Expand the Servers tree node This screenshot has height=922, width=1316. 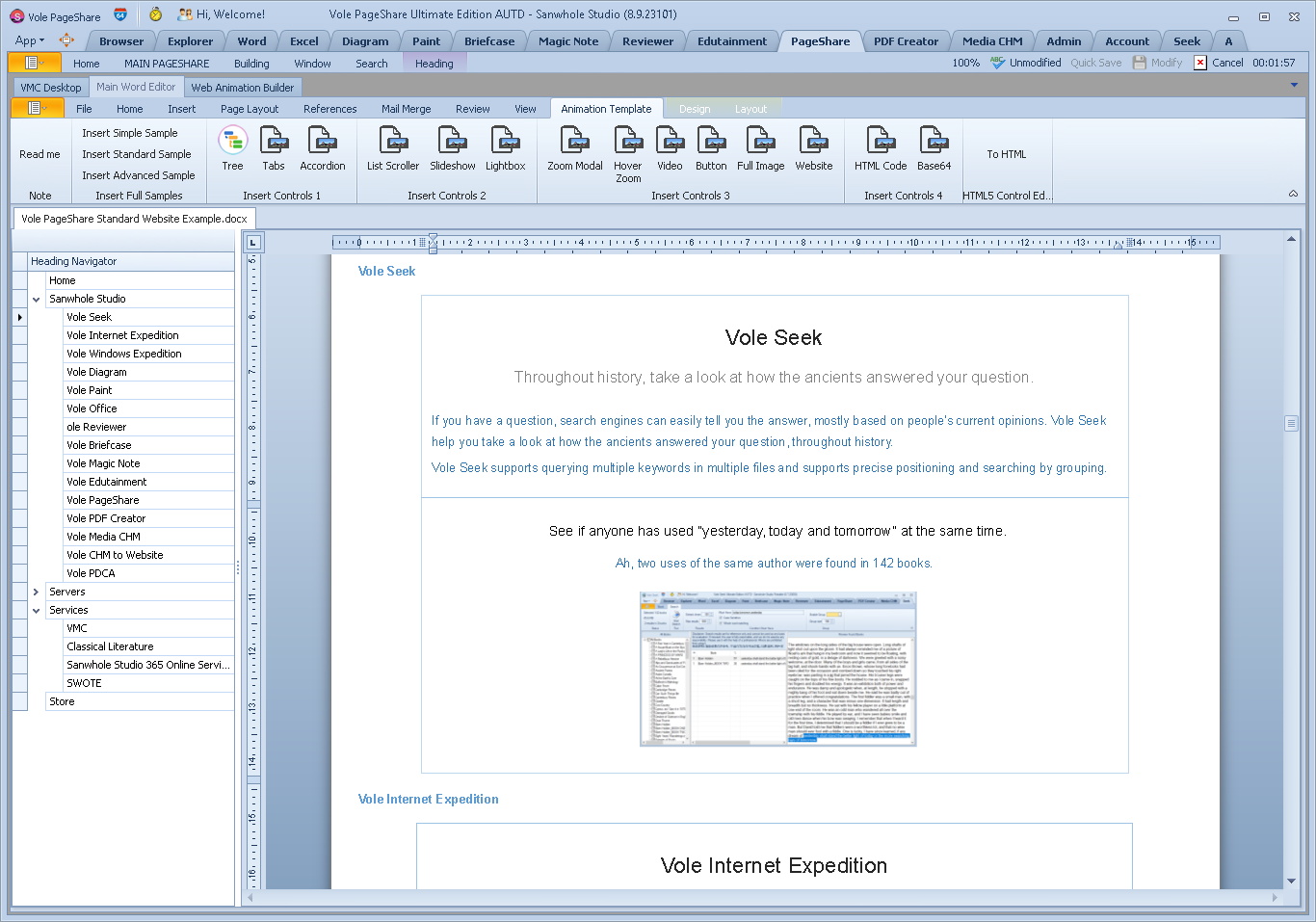pyautogui.click(x=37, y=592)
